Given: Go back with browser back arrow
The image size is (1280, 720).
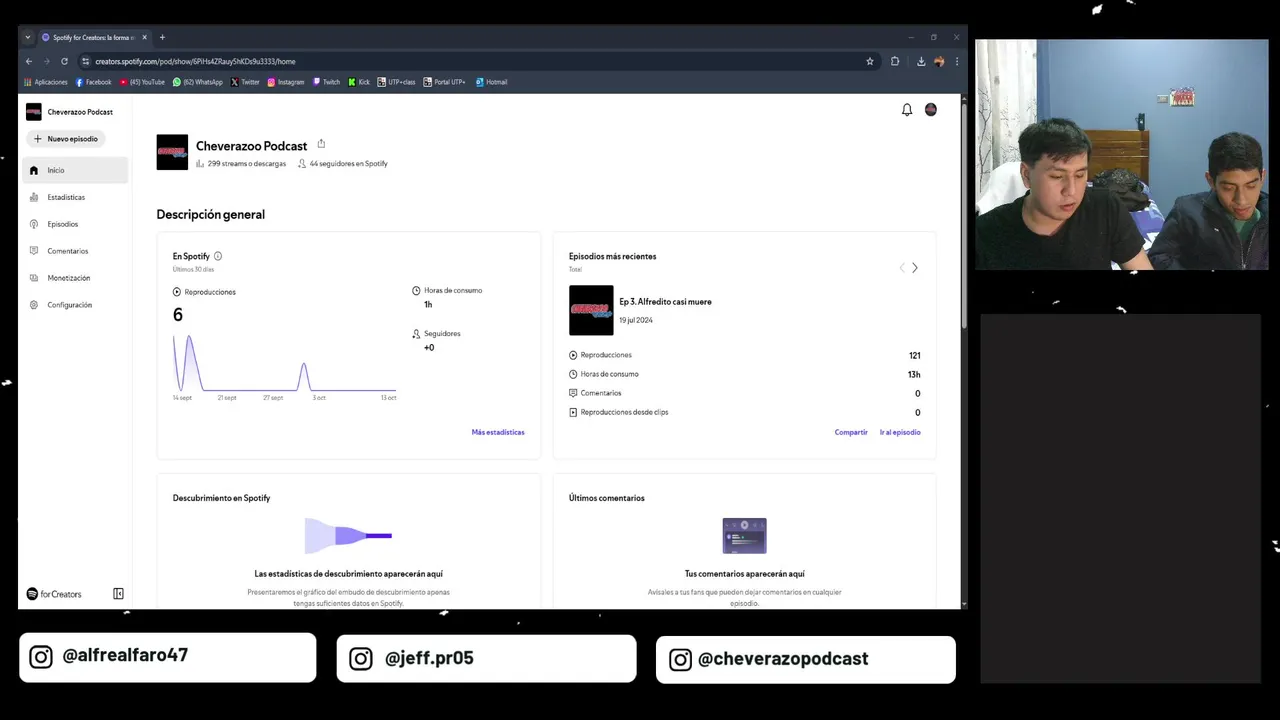Looking at the screenshot, I should [x=29, y=61].
